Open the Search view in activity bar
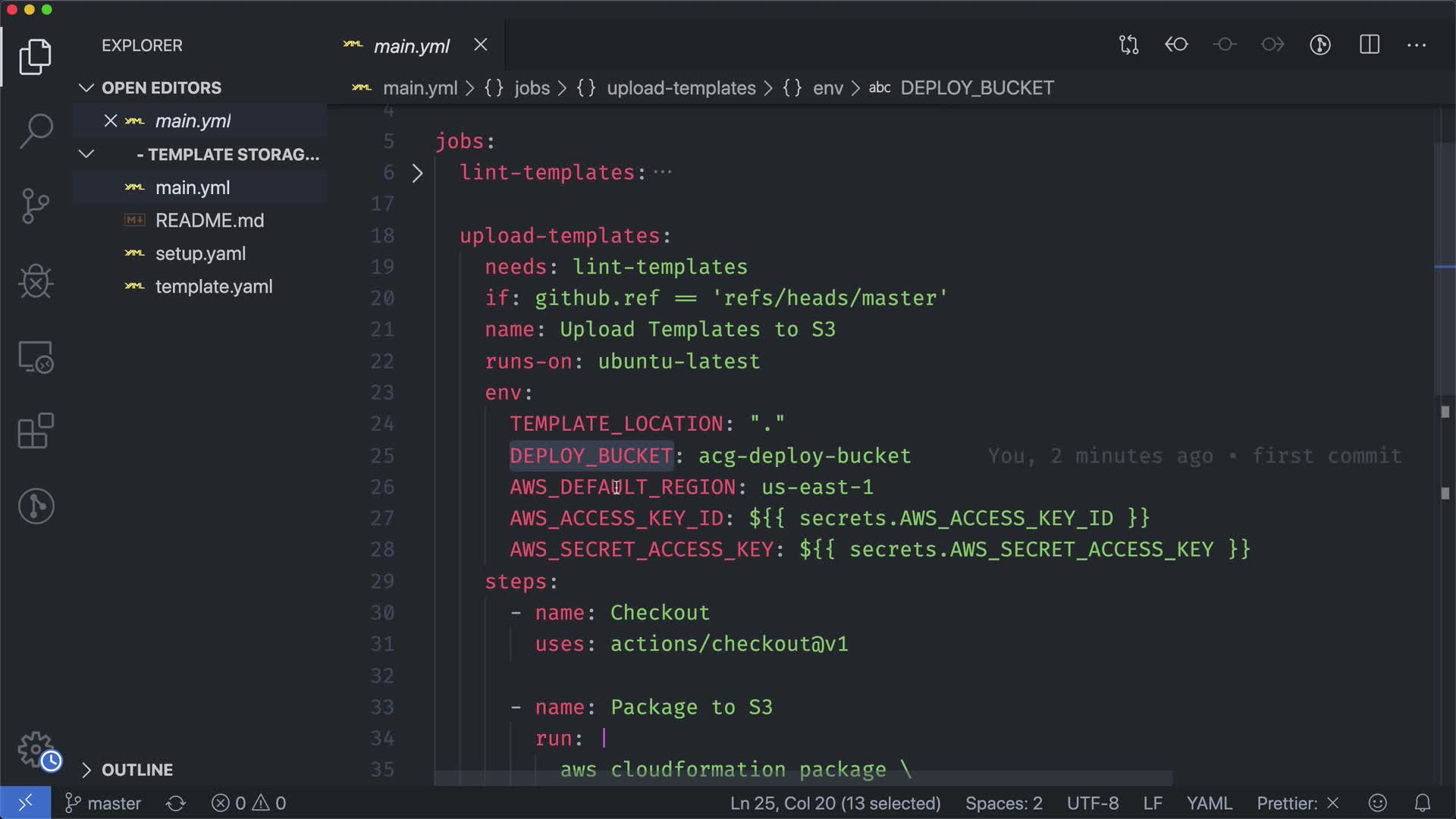The width and height of the screenshot is (1456, 819). click(36, 130)
